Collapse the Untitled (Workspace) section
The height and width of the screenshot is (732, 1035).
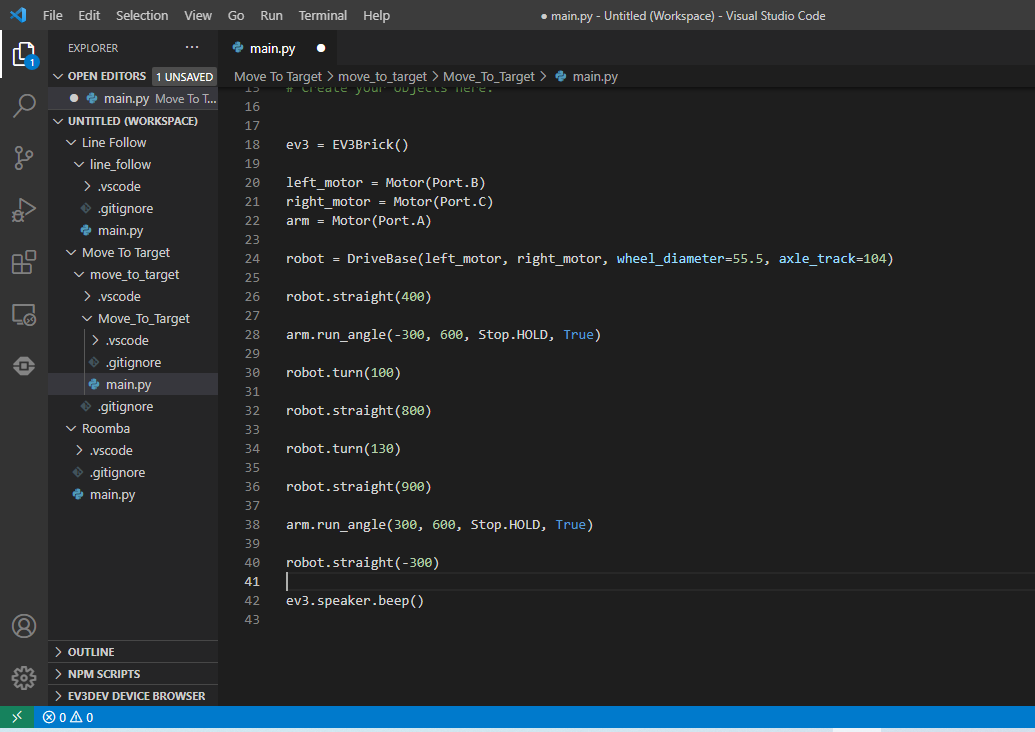tap(58, 121)
